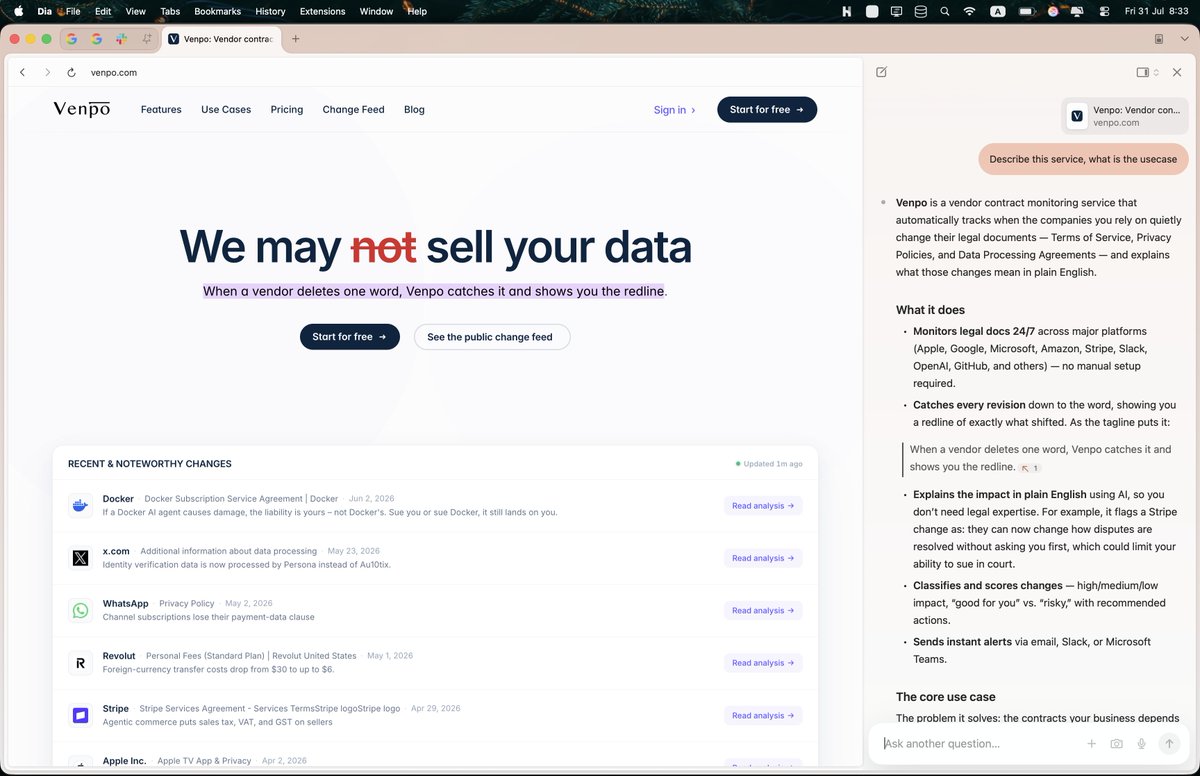Read analysis for the Docker change
This screenshot has height=776, width=1200.
point(763,506)
